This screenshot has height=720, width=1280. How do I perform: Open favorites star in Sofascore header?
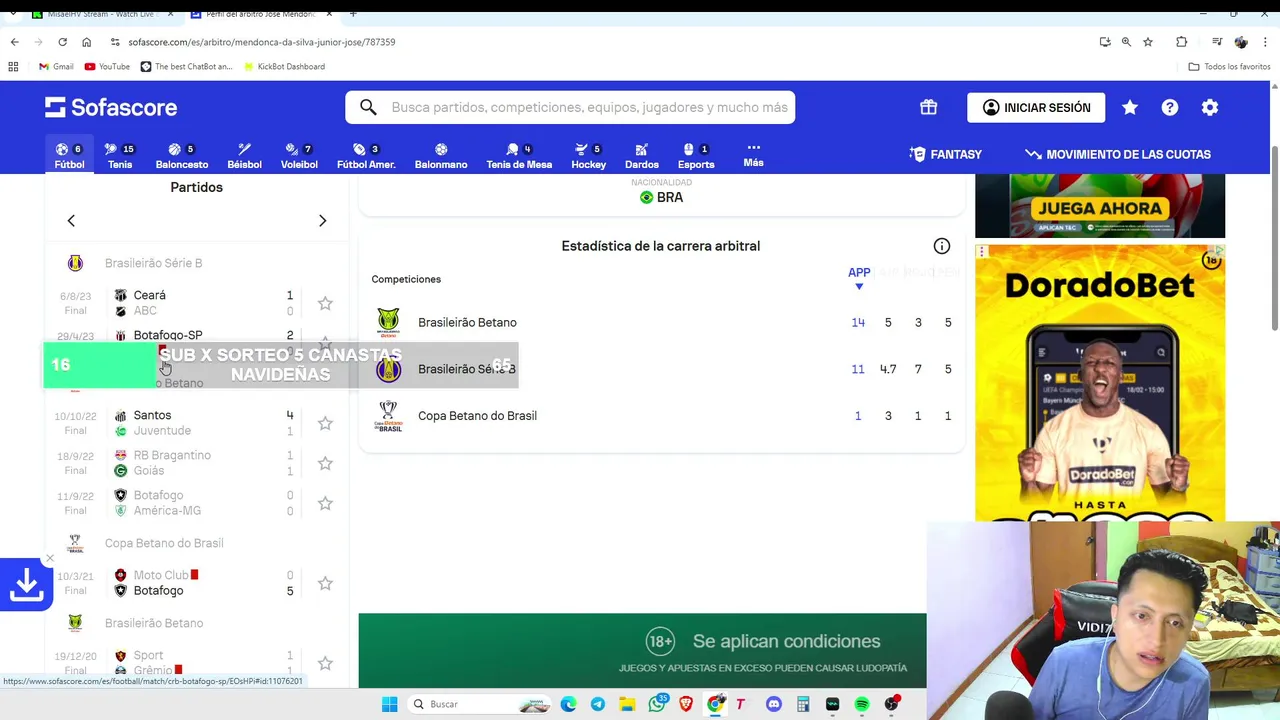pos(1130,107)
